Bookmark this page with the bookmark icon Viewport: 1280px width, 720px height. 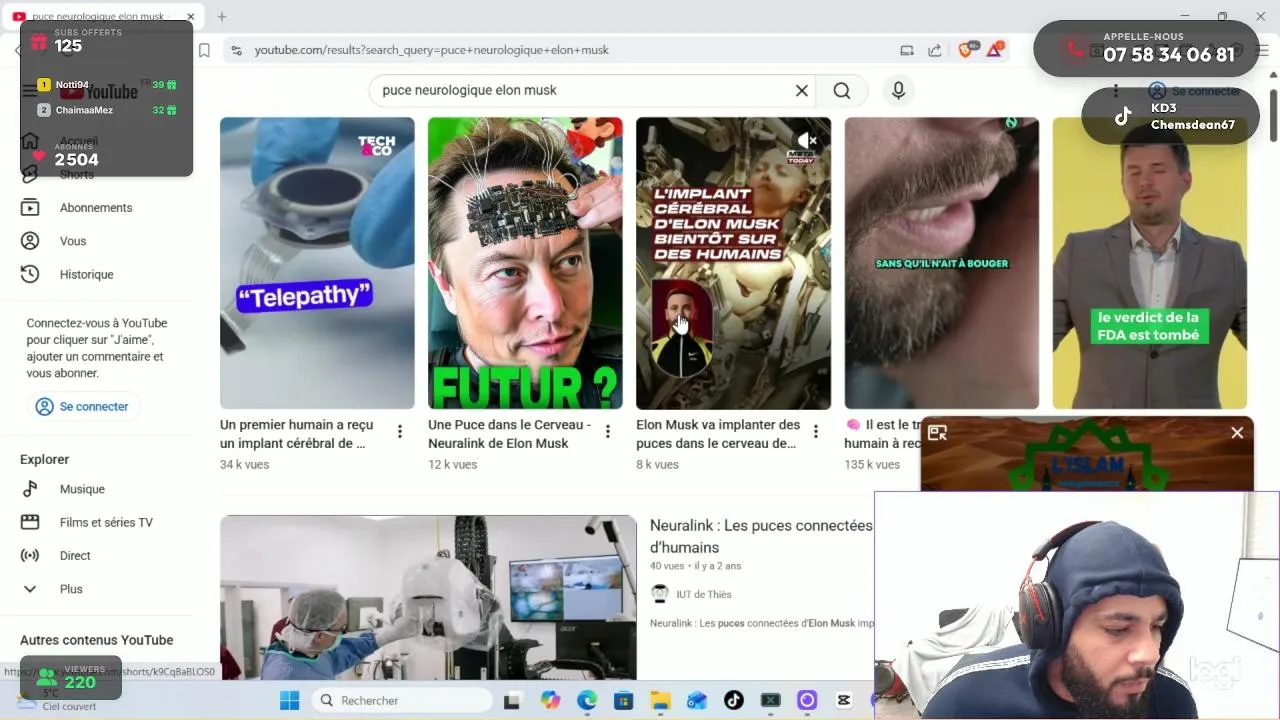point(204,50)
